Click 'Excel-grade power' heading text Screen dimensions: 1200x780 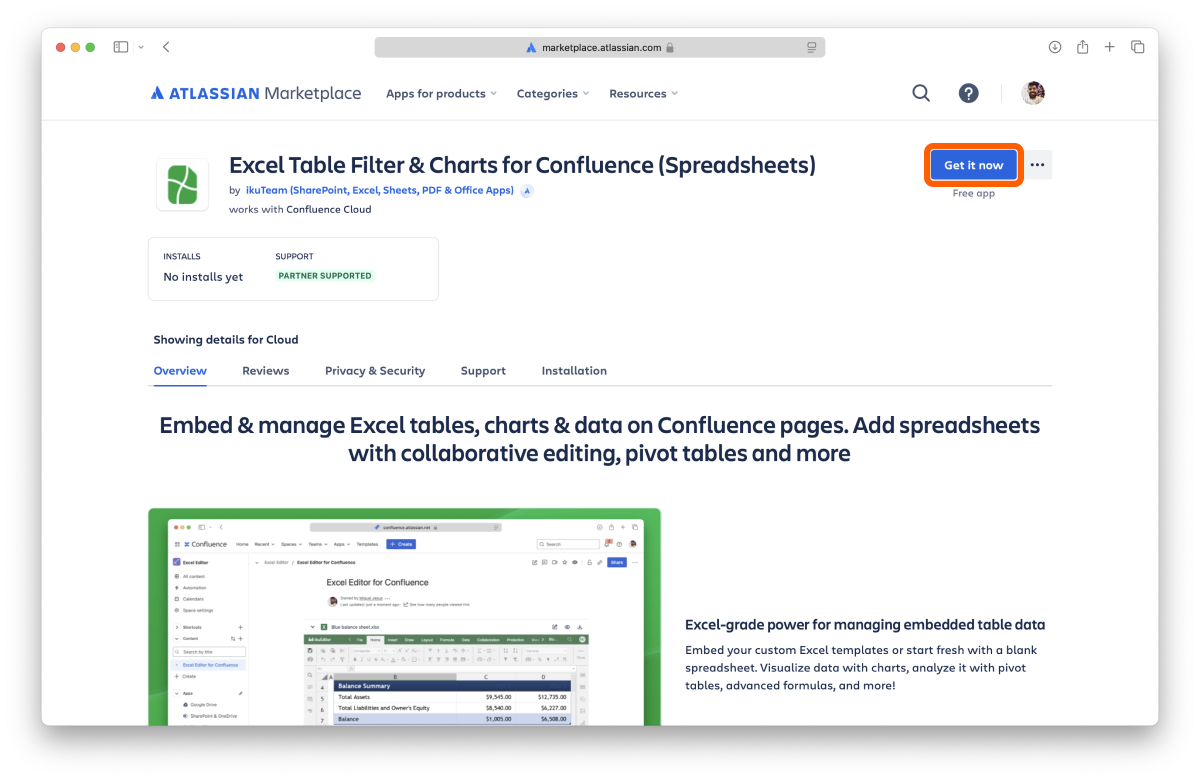(865, 625)
